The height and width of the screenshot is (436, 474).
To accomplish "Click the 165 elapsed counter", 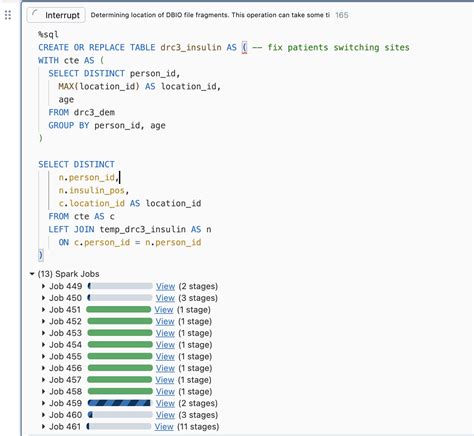I will (x=342, y=15).
